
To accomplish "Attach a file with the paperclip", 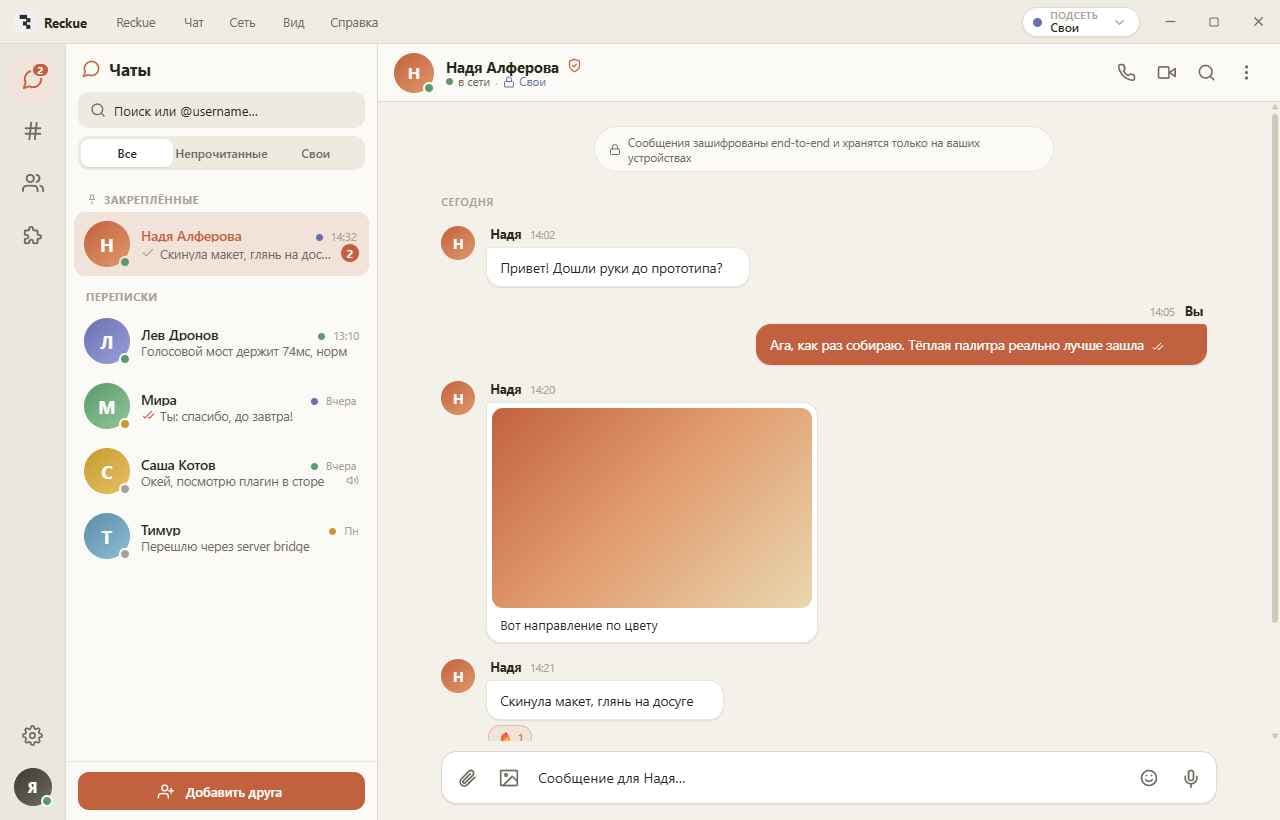I will (467, 778).
